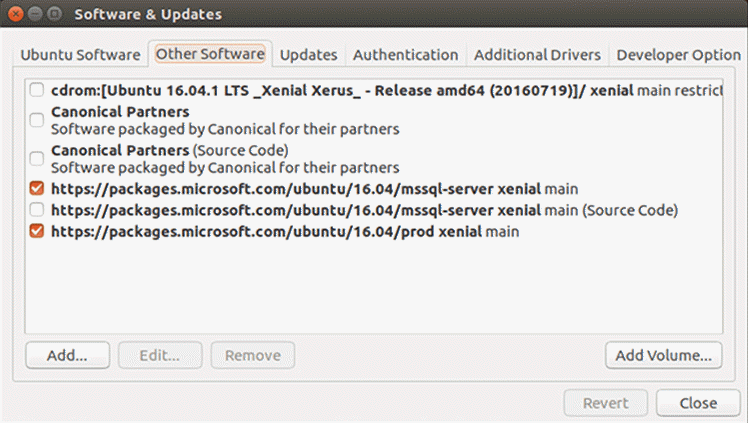Click the Add... button

pyautogui.click(x=67, y=355)
